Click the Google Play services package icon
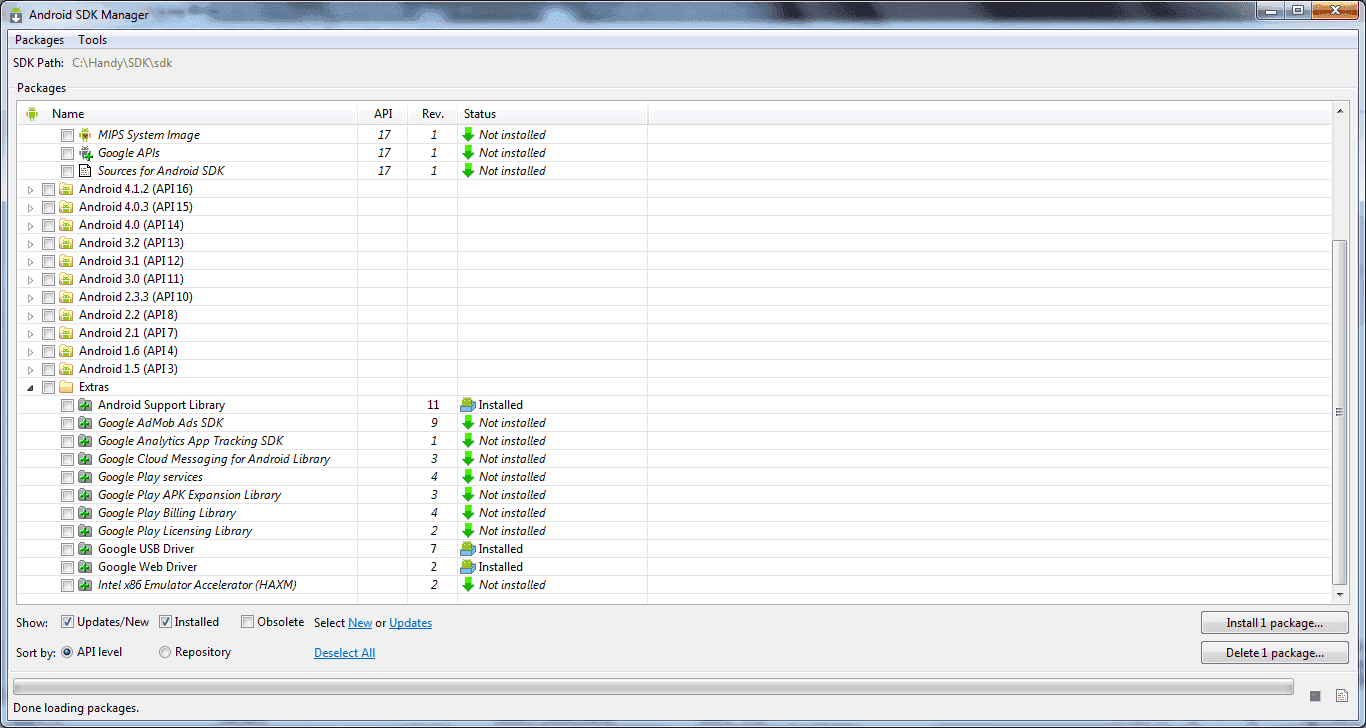The image size is (1366, 728). (x=85, y=477)
